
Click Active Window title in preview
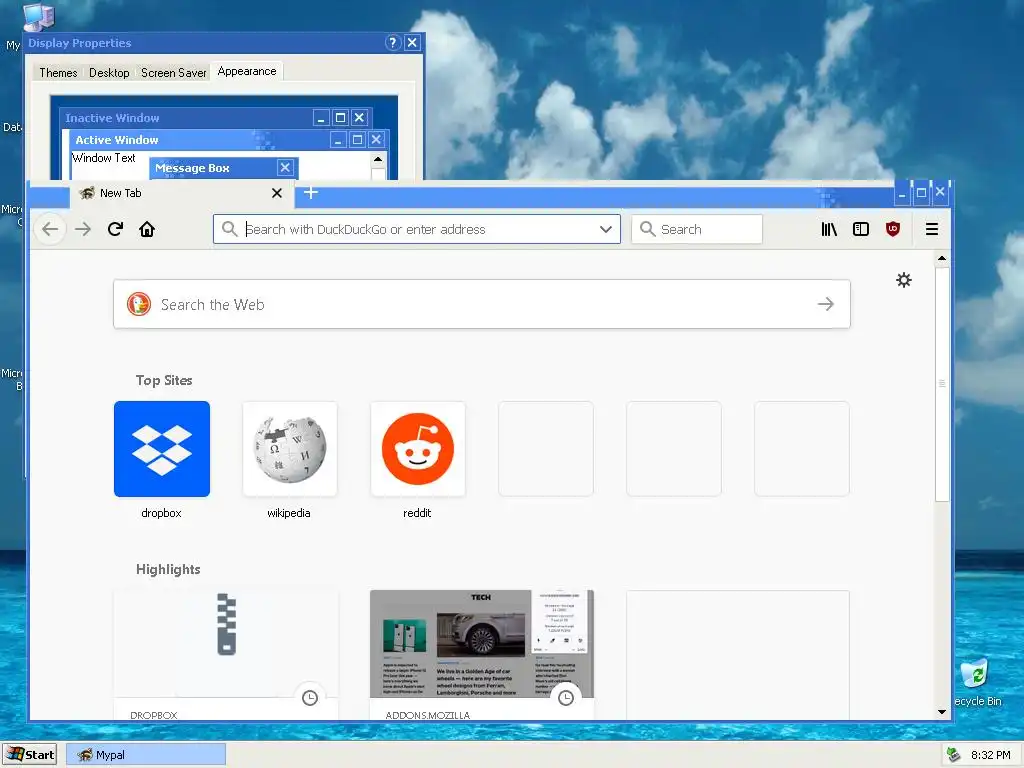117,140
